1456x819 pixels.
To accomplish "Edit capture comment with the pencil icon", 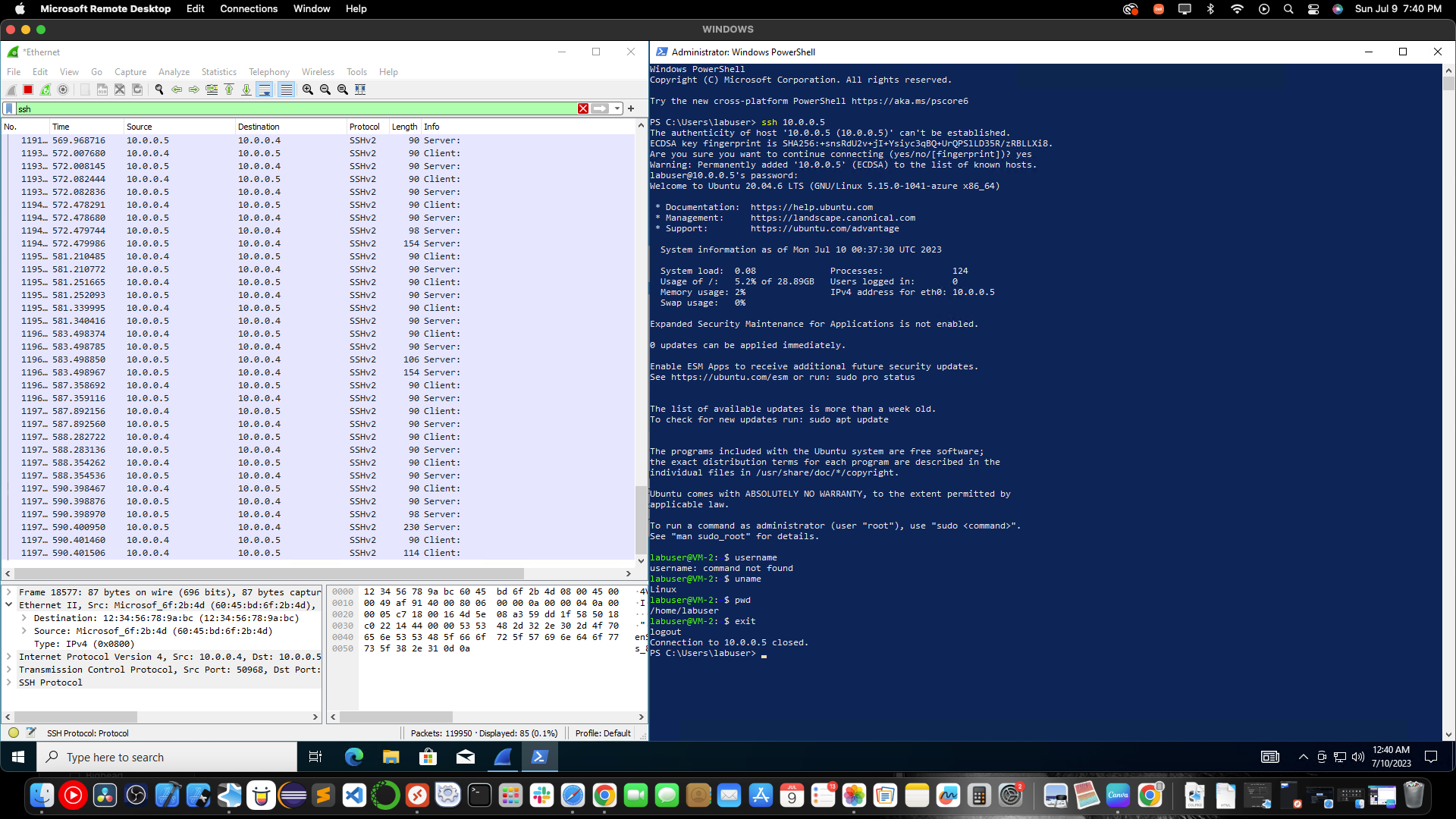I will point(32,733).
